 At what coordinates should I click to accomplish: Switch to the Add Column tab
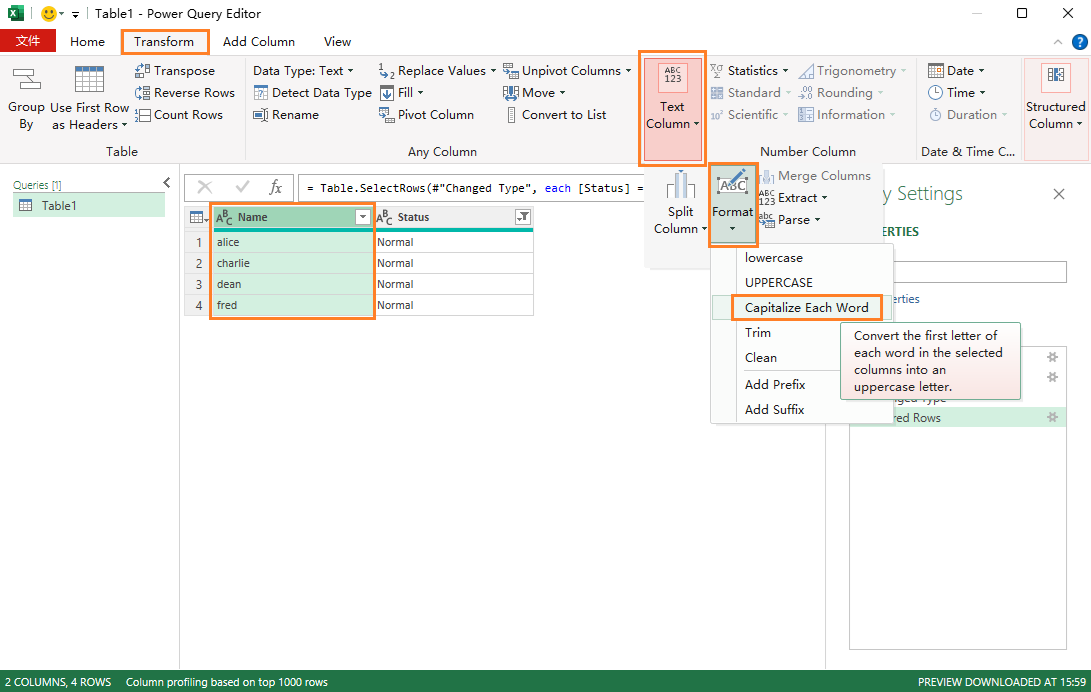(x=258, y=42)
